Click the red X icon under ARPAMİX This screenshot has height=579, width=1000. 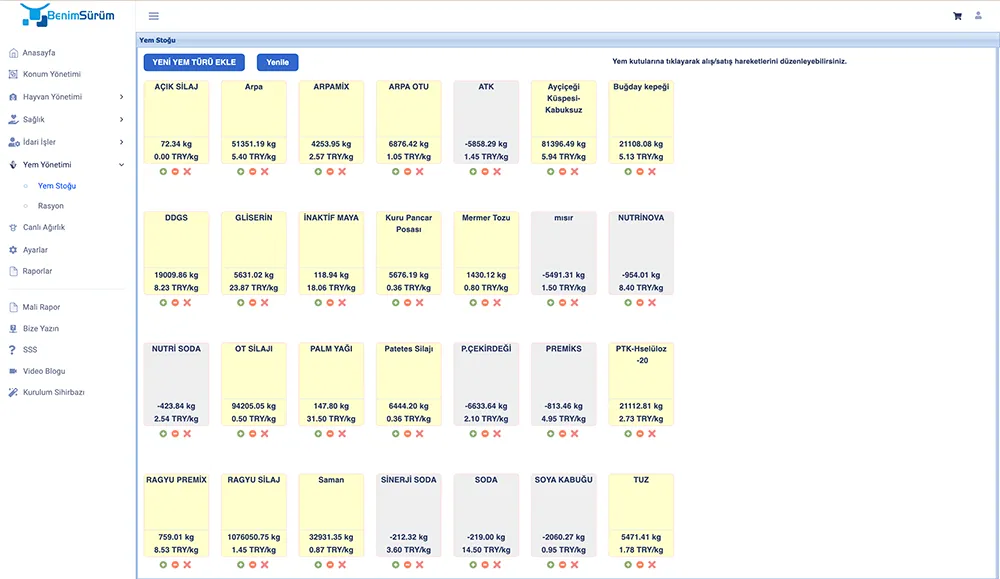click(342, 172)
